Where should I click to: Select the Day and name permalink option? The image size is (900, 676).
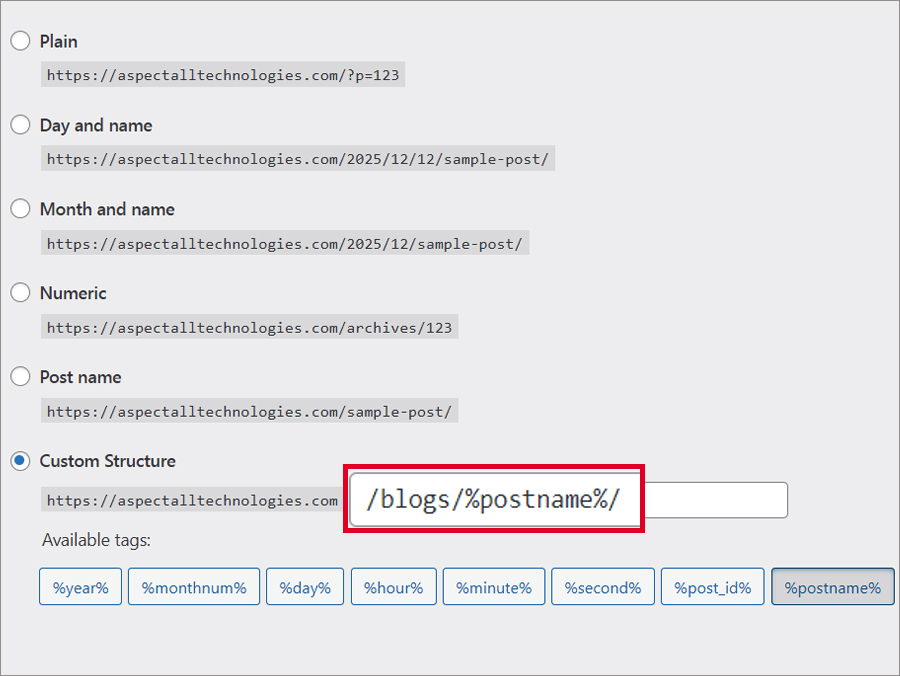[x=20, y=125]
